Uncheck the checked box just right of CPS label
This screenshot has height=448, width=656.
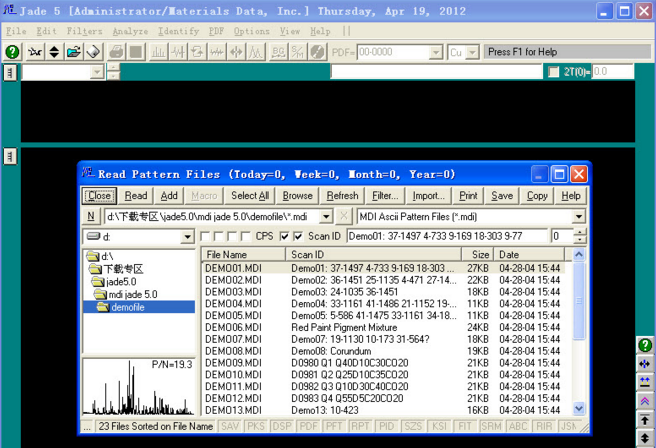284,237
